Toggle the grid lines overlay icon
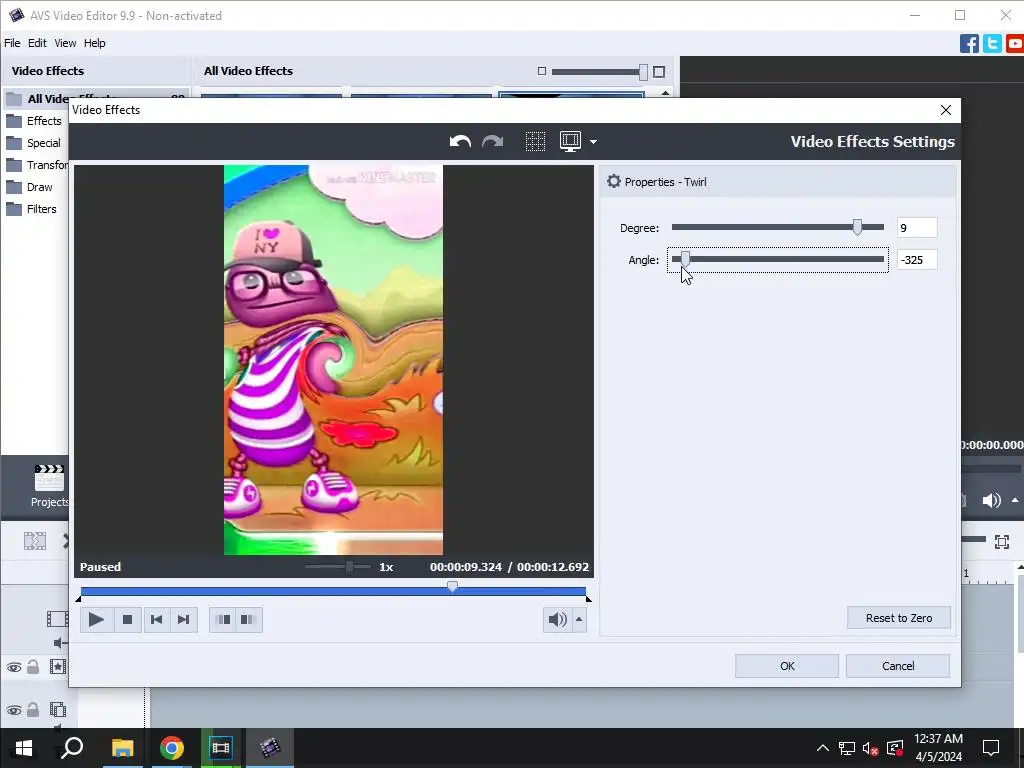Viewport: 1024px width, 768px height. [536, 142]
